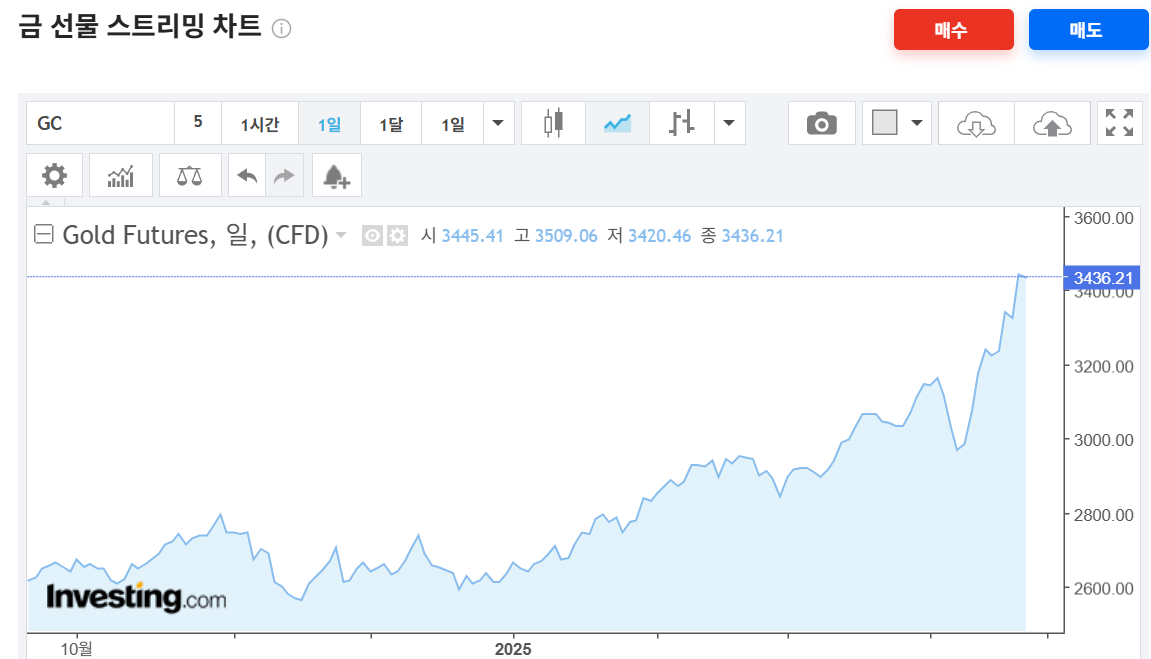1151x659 pixels.
Task: Click the 2800.00 price axis label
Action: click(x=1103, y=515)
